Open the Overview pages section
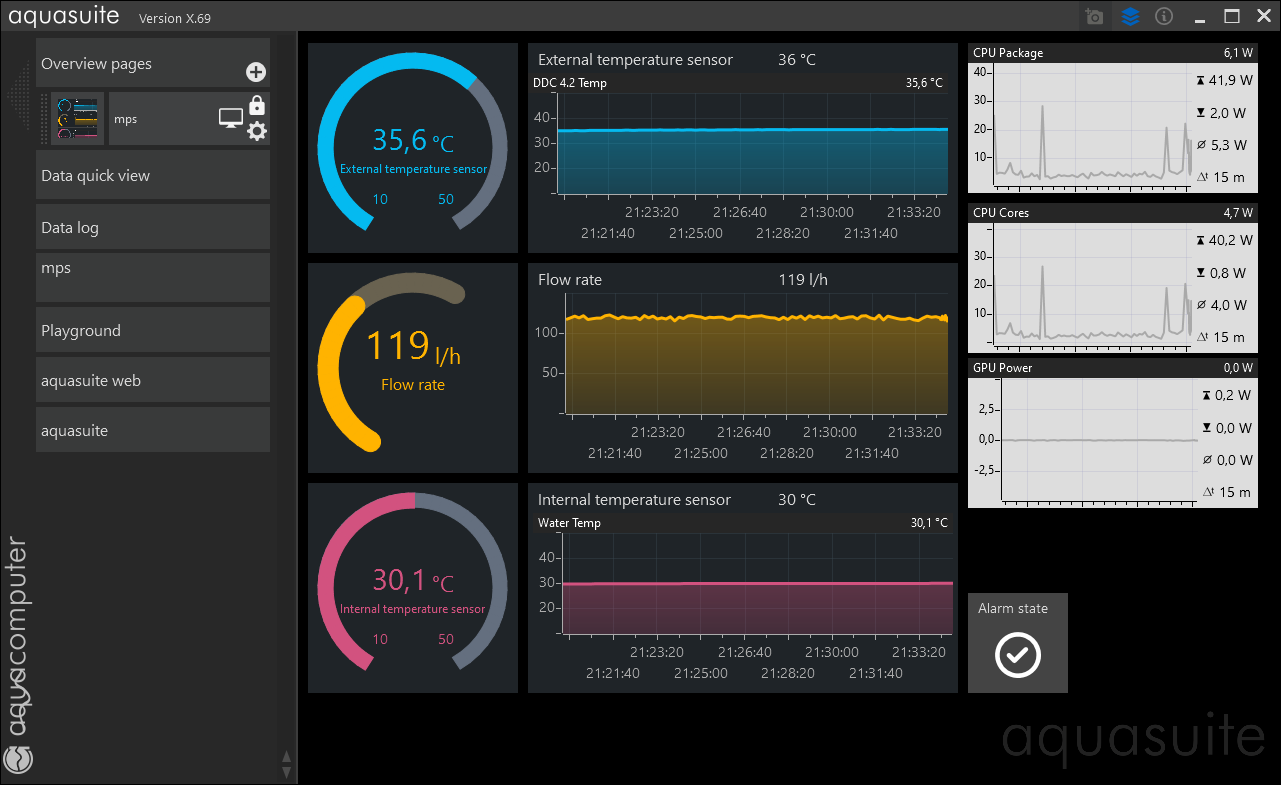The height and width of the screenshot is (785, 1281). [153, 63]
